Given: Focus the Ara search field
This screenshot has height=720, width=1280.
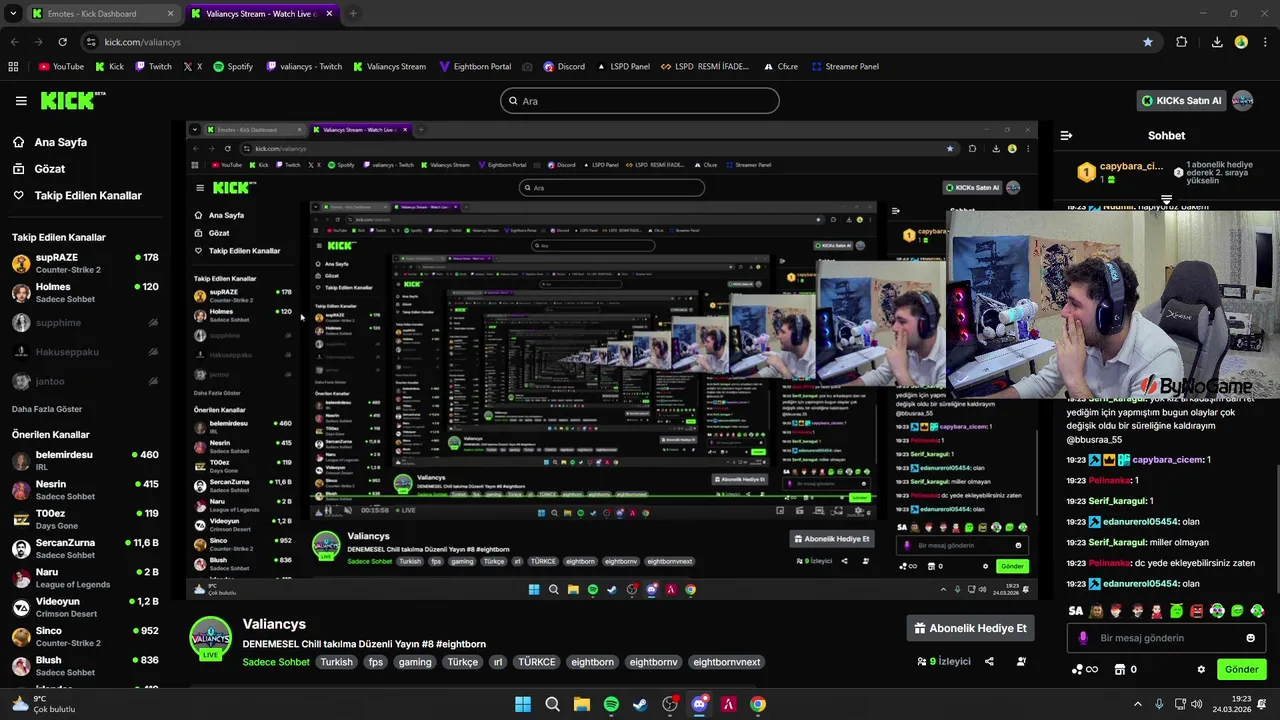Looking at the screenshot, I should point(640,101).
